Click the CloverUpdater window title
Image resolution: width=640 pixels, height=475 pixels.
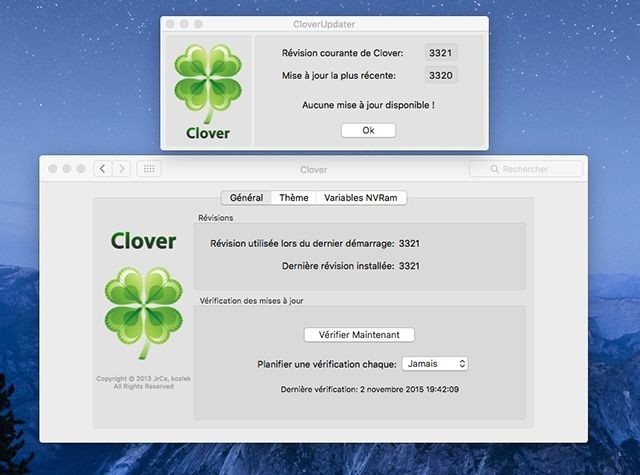pyautogui.click(x=324, y=24)
